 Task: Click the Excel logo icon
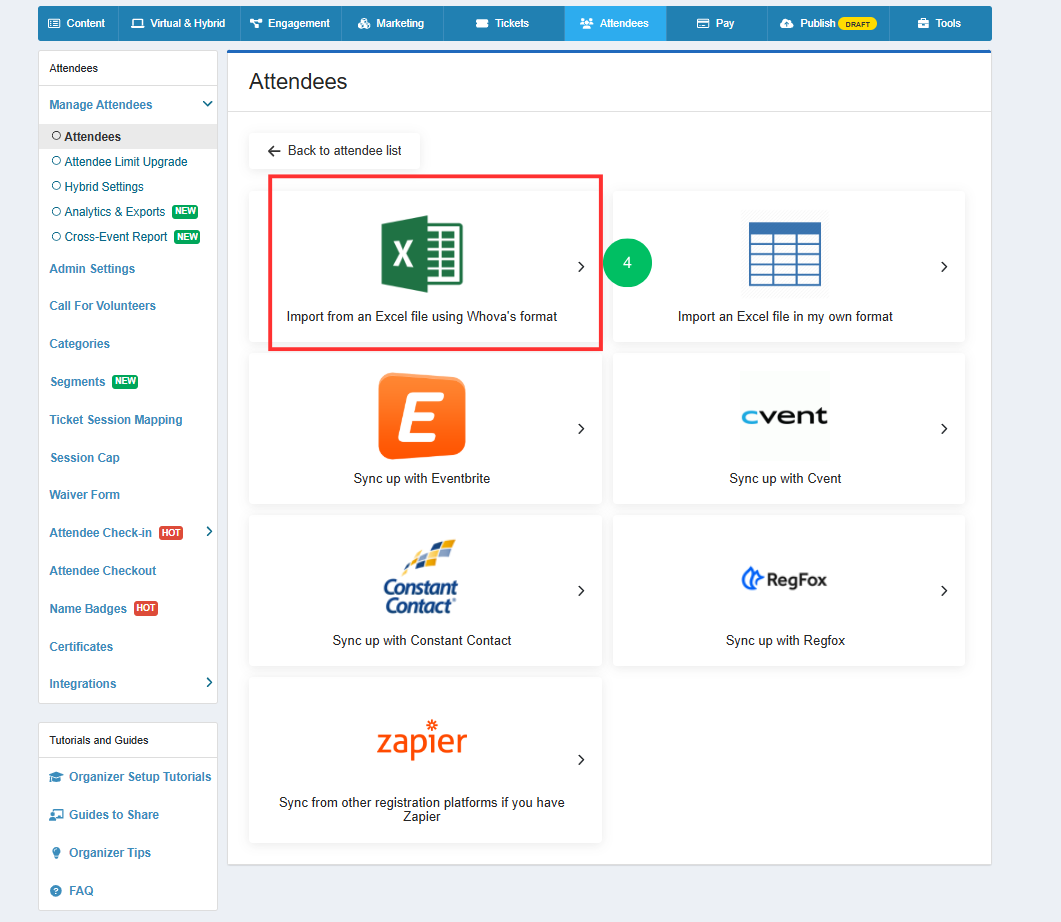coord(422,254)
